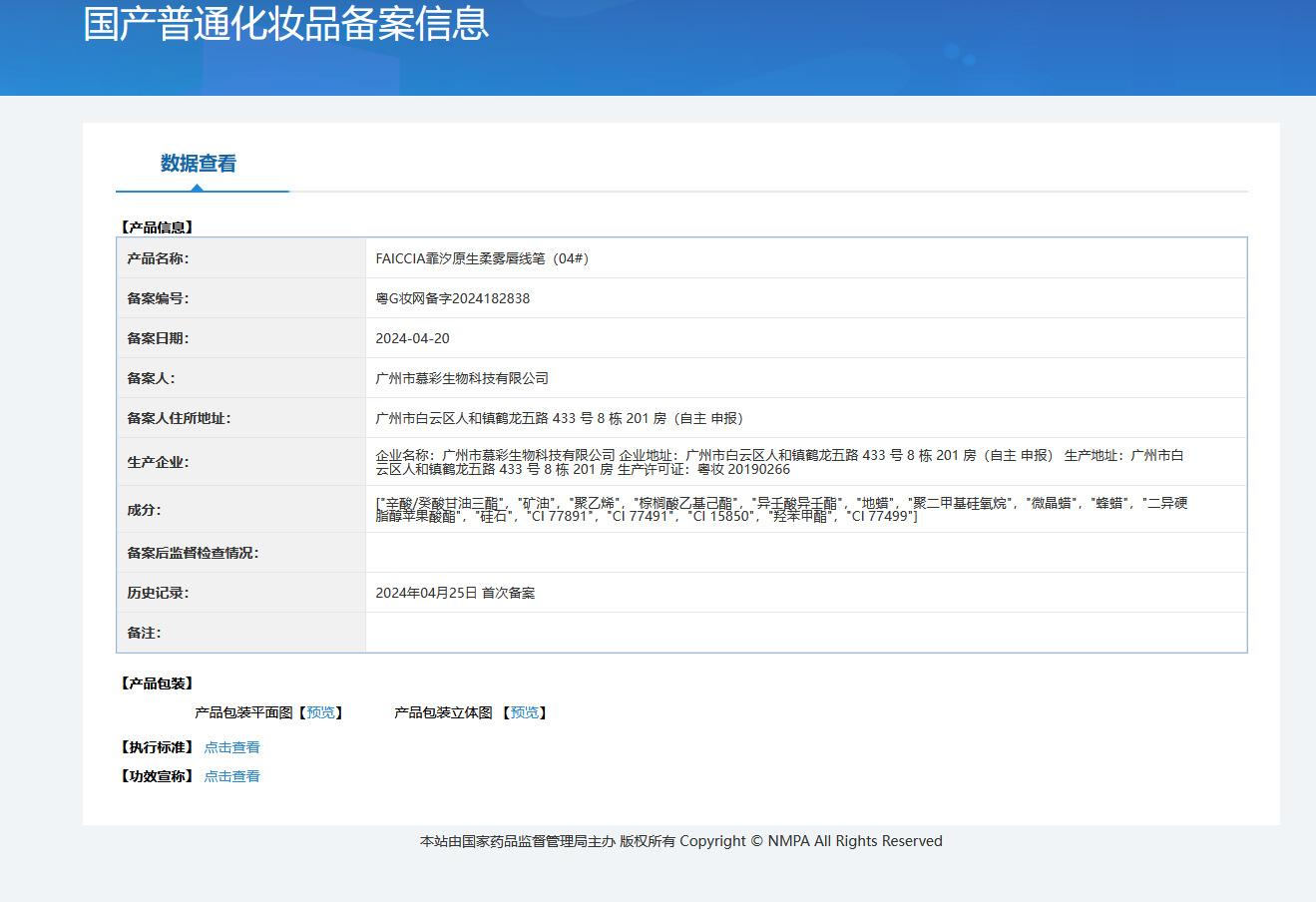Viewport: 1316px width, 902px height.
Task: Click the 【产品信息】 section heading
Action: (157, 227)
